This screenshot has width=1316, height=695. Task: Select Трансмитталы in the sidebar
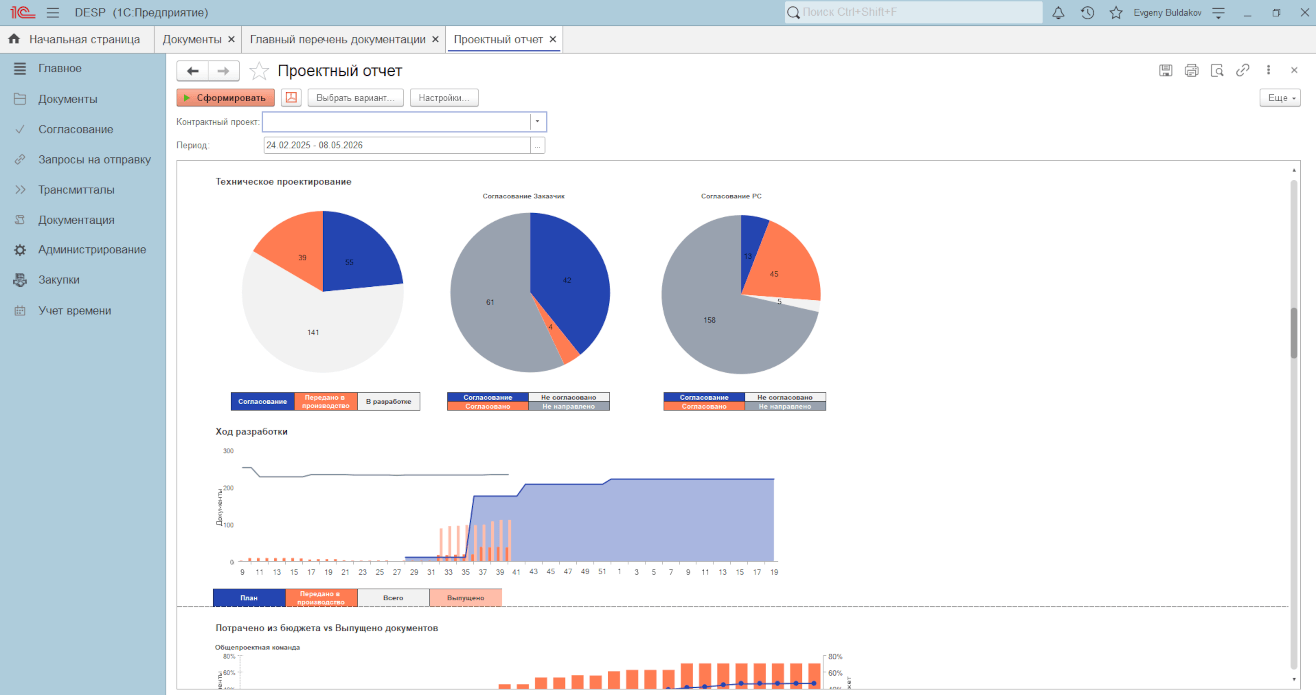click(x=76, y=190)
